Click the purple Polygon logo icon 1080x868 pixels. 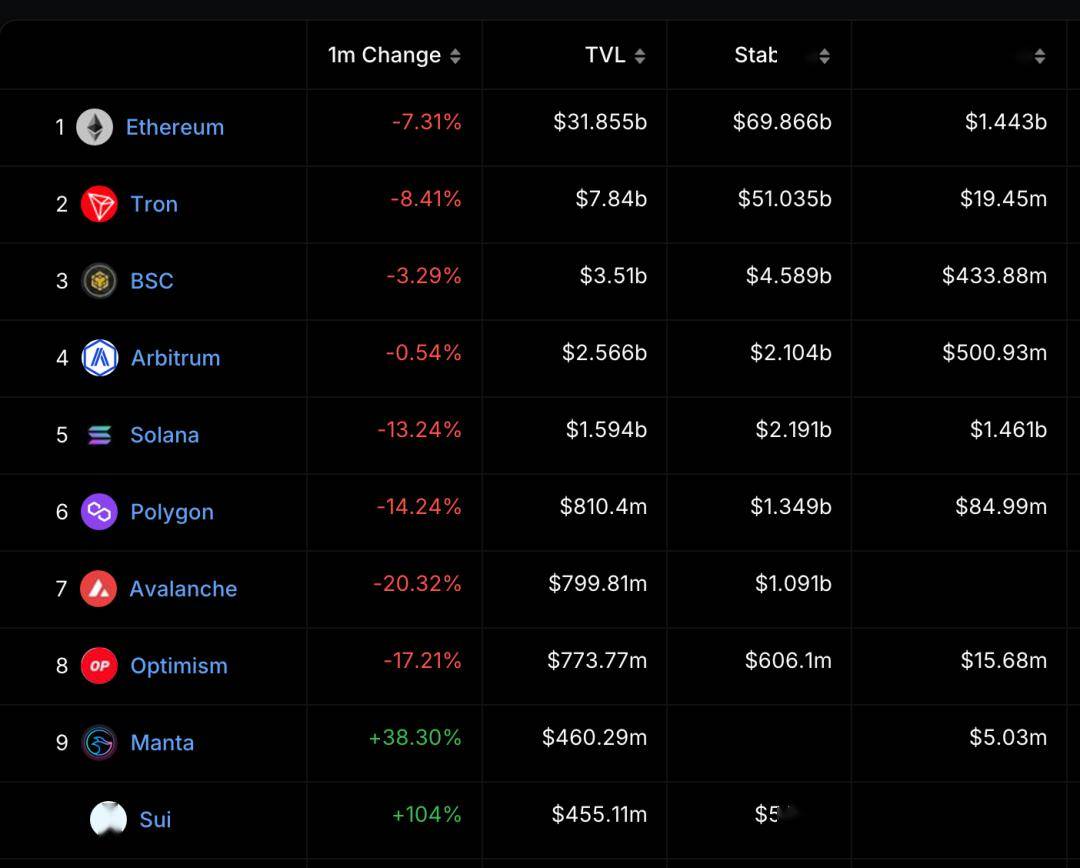99,512
